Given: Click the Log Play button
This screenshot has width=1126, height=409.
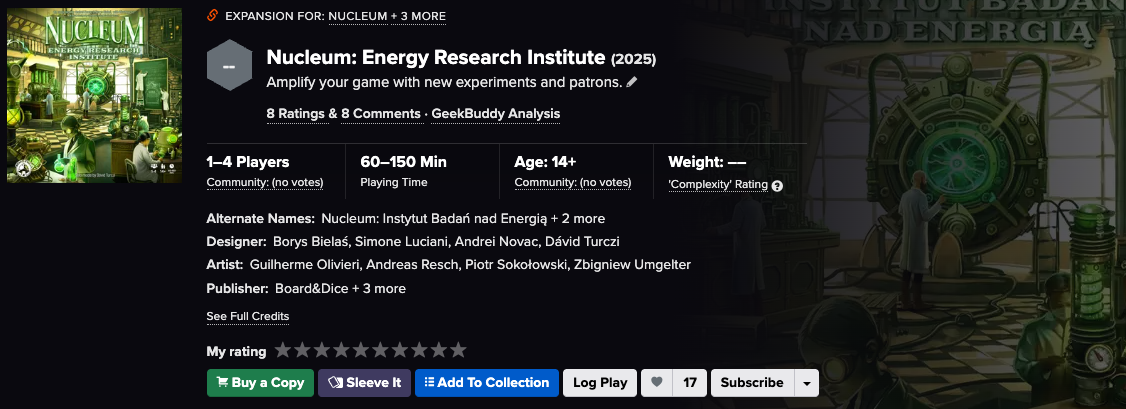Looking at the screenshot, I should tap(600, 383).
